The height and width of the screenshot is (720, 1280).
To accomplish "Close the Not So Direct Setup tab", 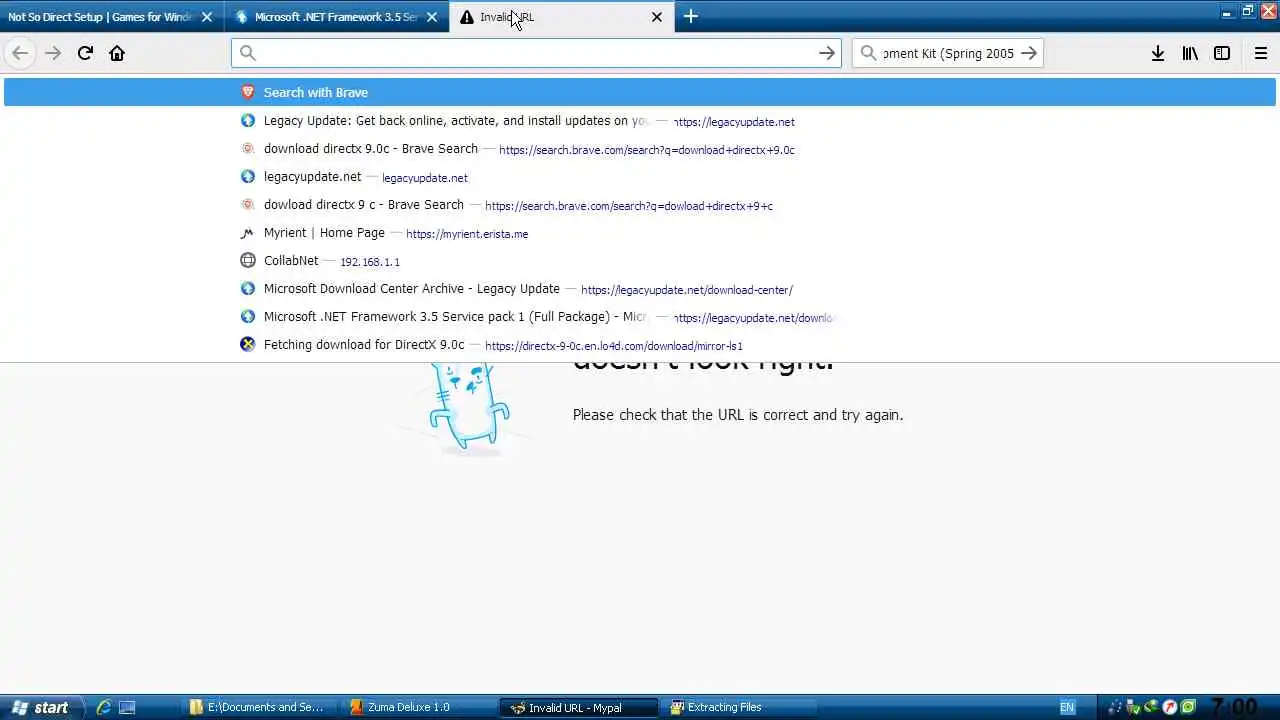I will pos(207,17).
